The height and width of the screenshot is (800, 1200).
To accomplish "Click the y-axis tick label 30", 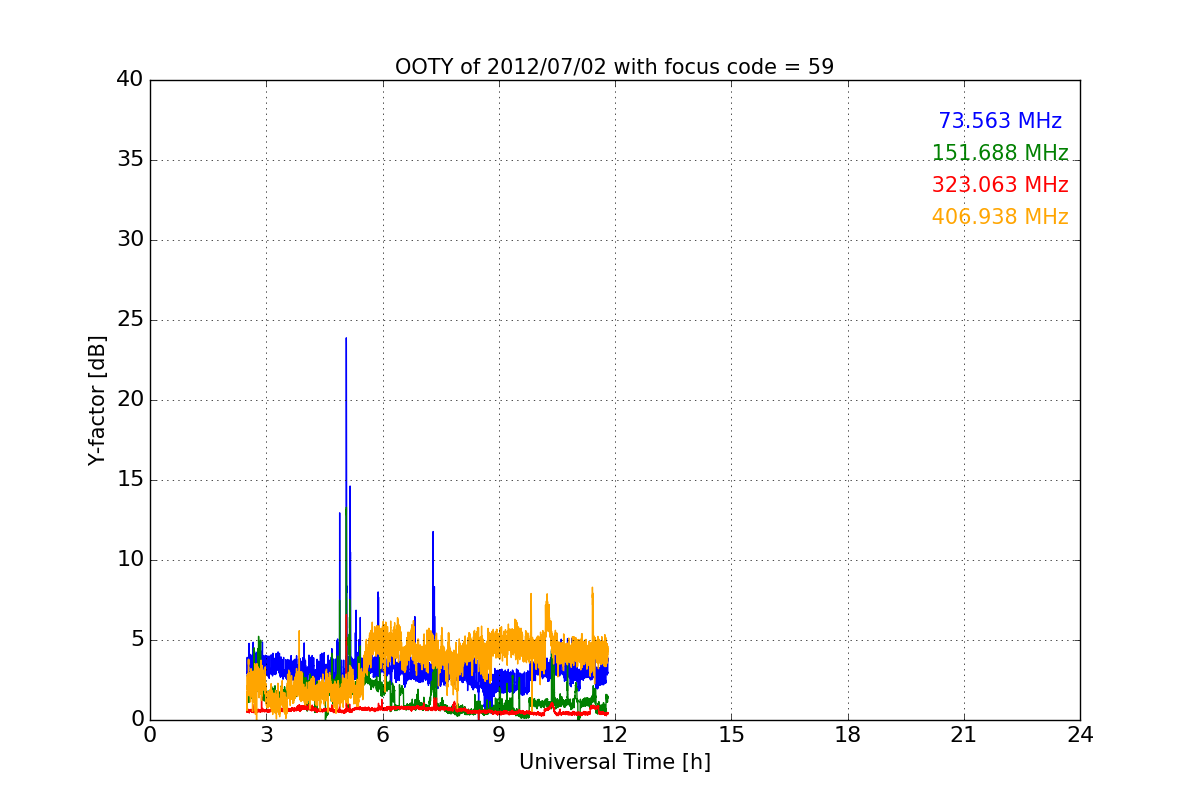I will (130, 240).
